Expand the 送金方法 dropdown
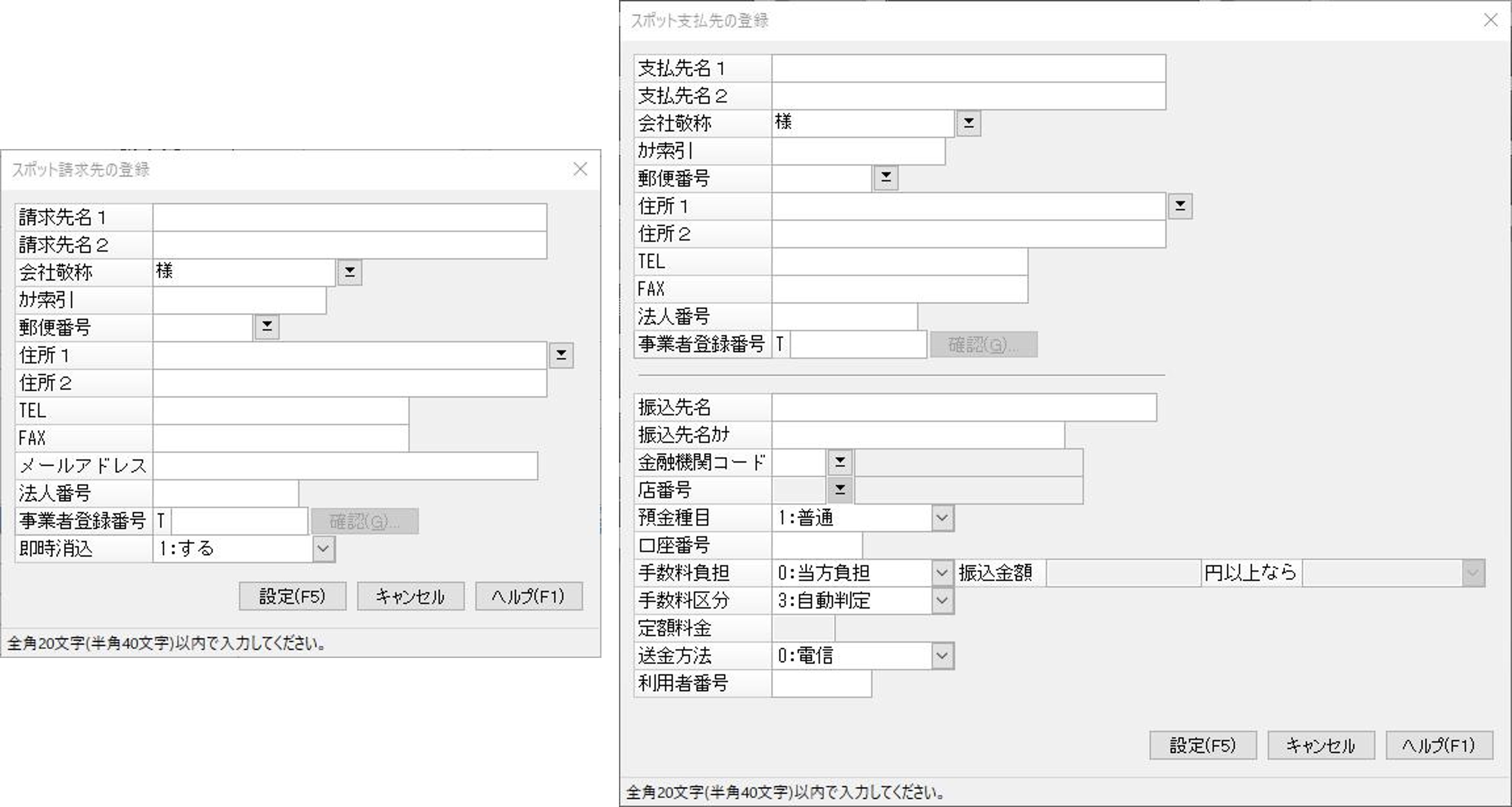This screenshot has width=1512, height=807. [942, 656]
